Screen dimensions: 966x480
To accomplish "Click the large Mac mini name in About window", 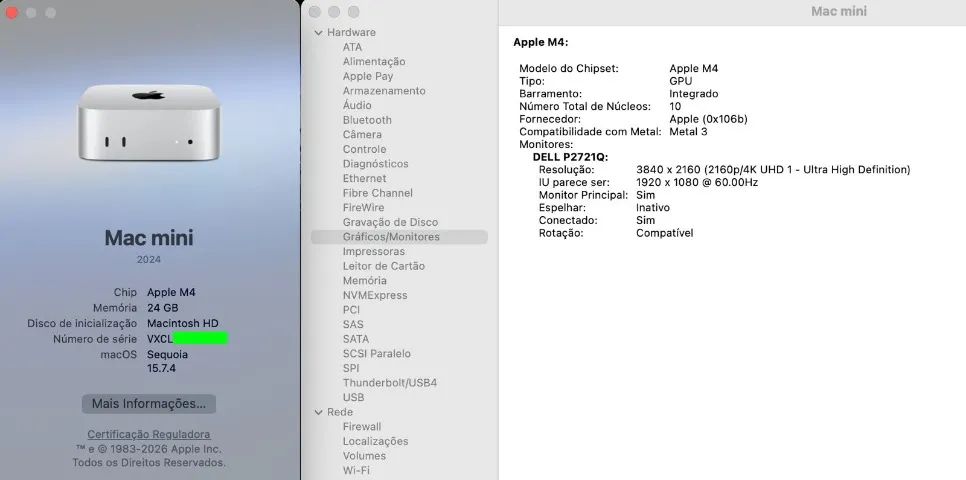I will (x=148, y=238).
